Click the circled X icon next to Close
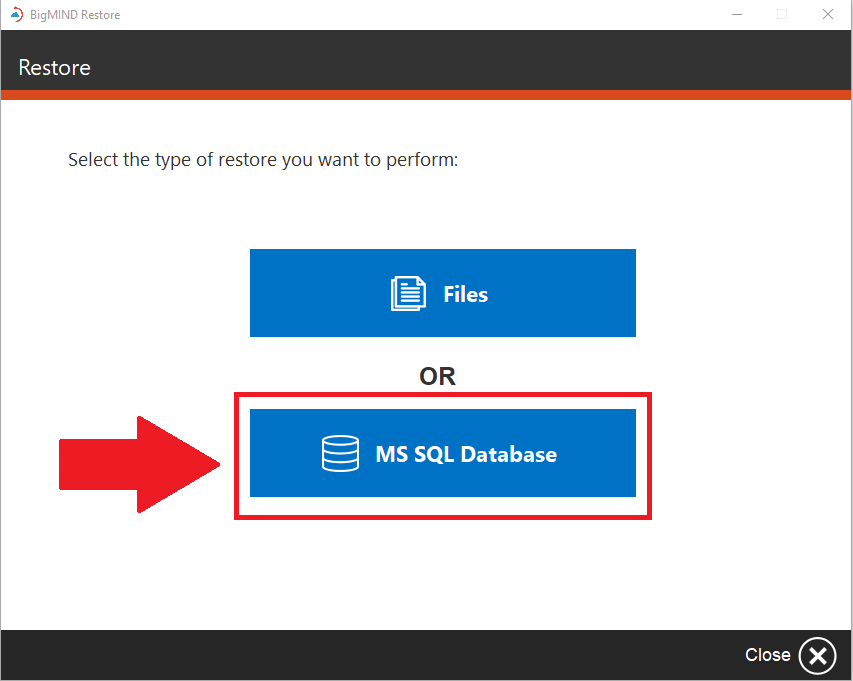853x681 pixels. (817, 655)
